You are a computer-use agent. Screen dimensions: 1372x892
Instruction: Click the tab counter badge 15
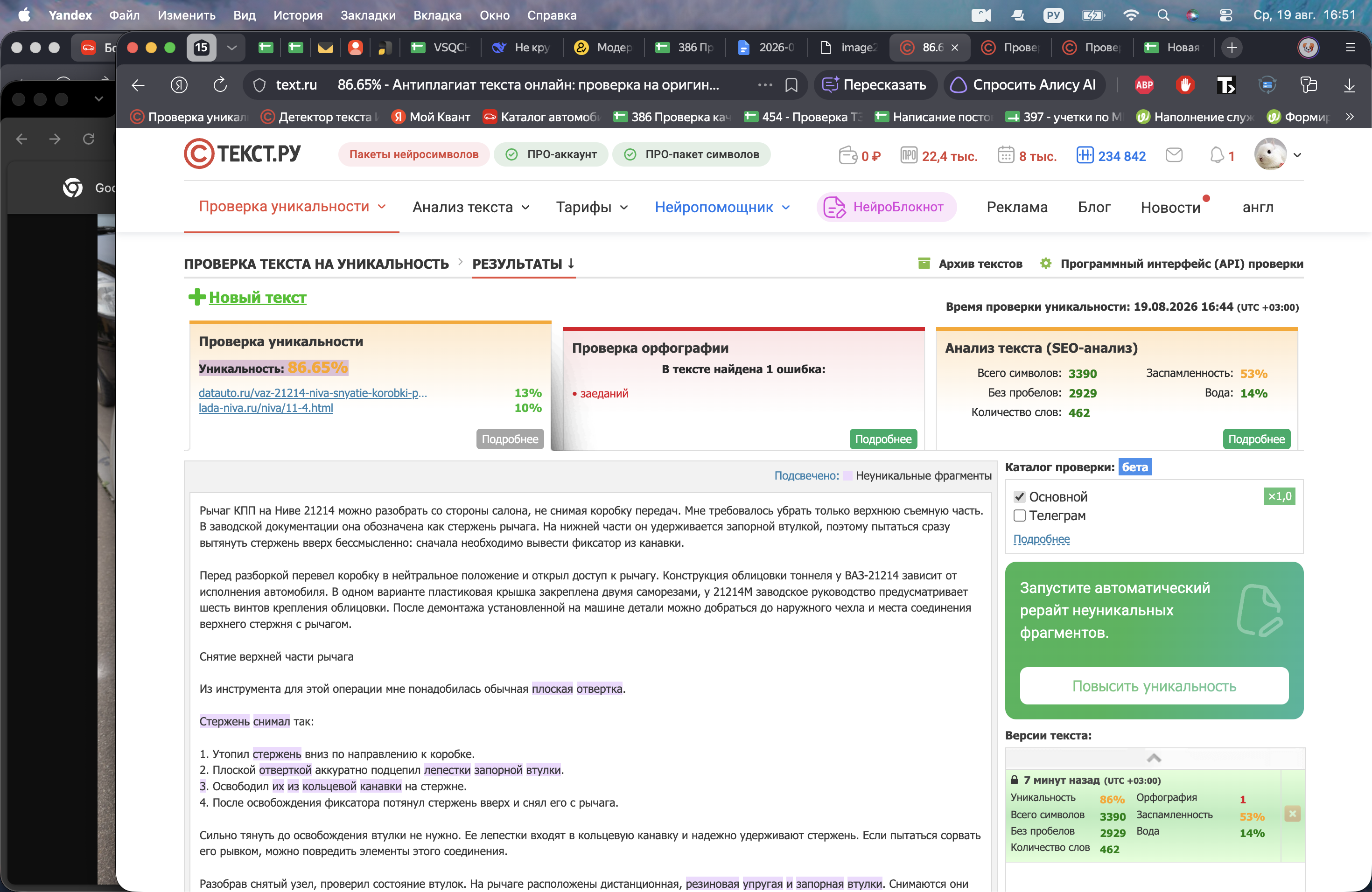(201, 47)
